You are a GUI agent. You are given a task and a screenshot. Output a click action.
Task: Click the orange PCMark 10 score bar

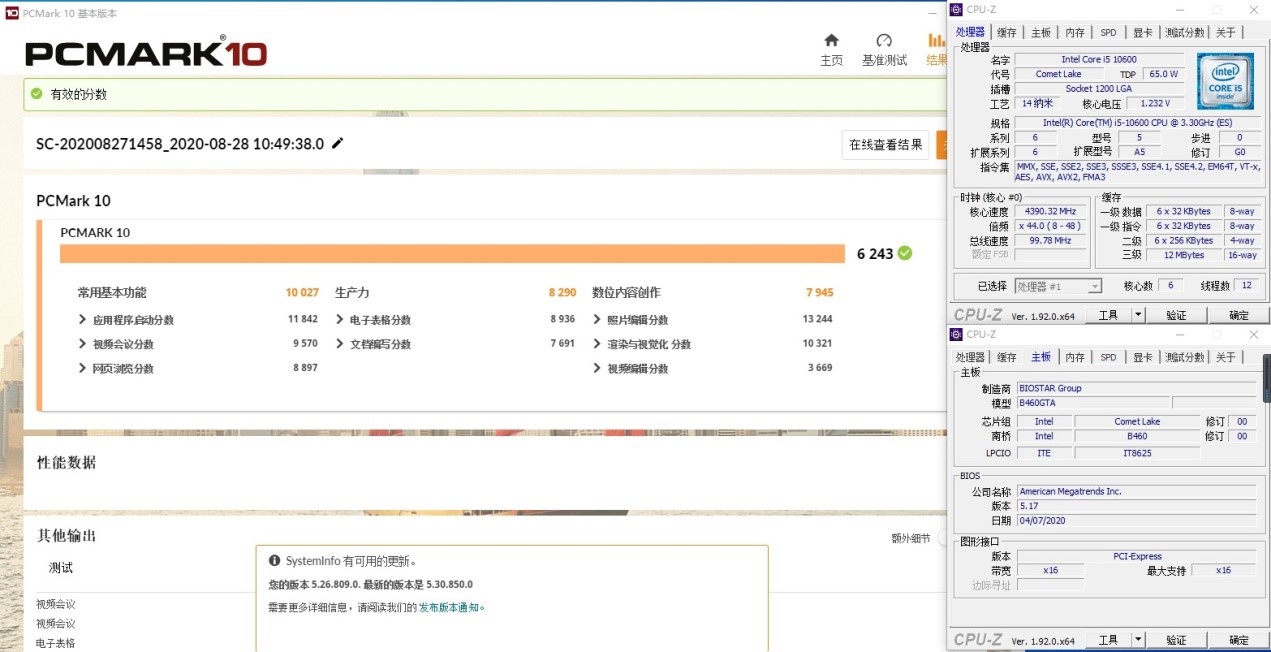(x=452, y=254)
